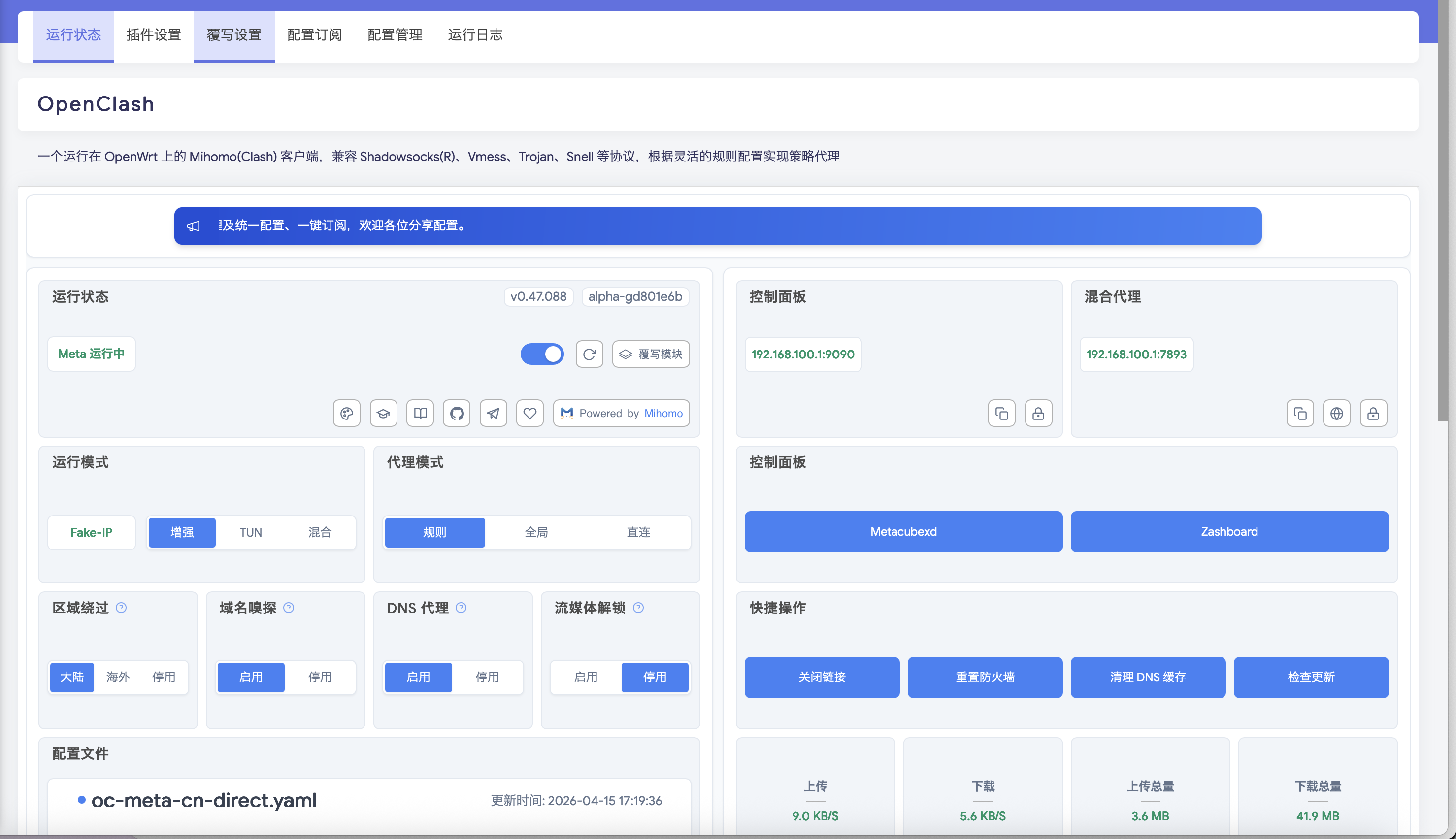Open the documentation book icon
Image resolution: width=1456 pixels, height=839 pixels.
(420, 413)
